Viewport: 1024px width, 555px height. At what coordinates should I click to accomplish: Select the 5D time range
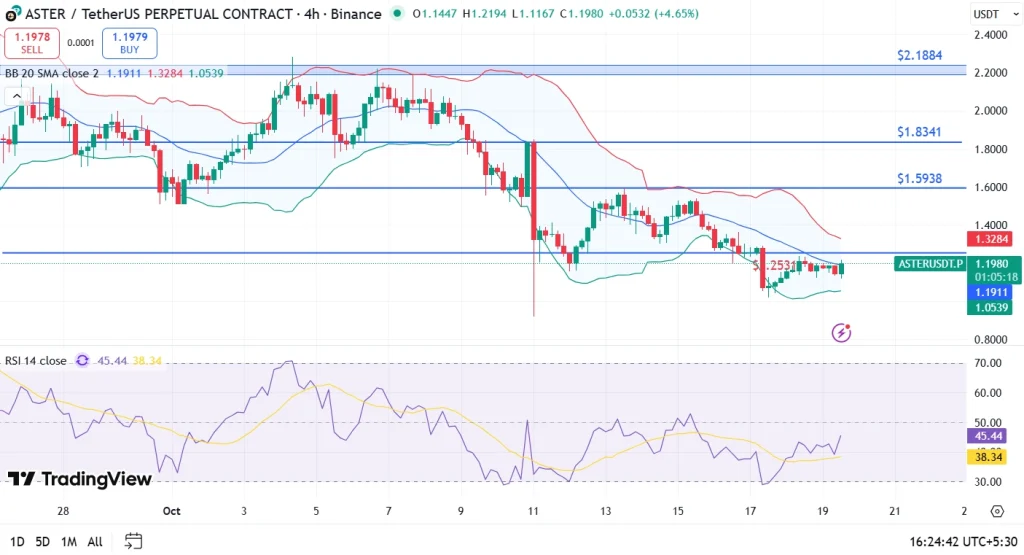[x=42, y=541]
